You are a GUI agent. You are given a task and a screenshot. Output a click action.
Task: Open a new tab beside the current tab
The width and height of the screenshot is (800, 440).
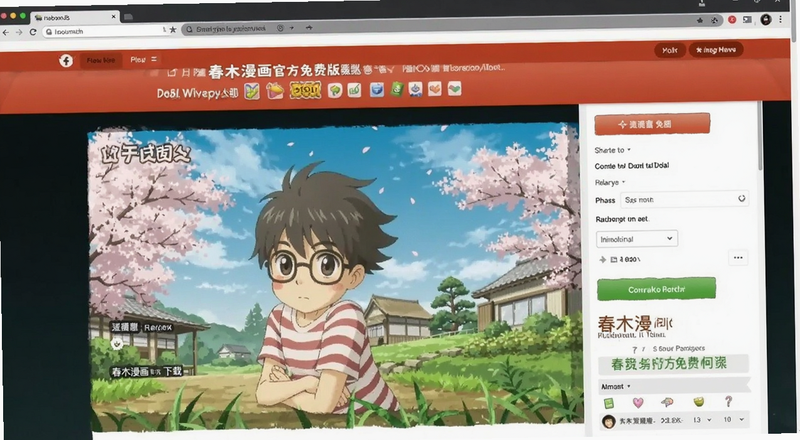(x=129, y=17)
